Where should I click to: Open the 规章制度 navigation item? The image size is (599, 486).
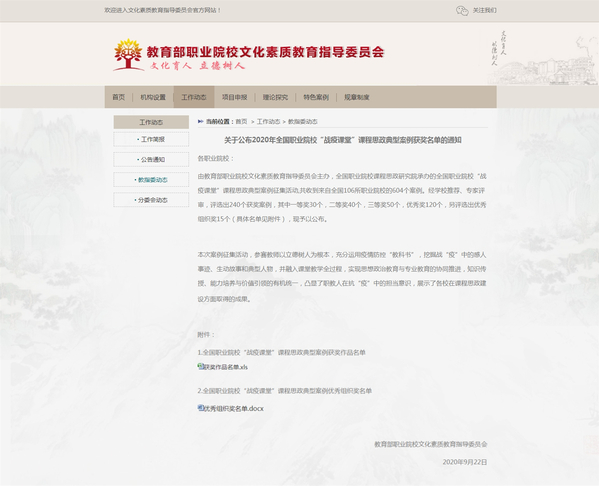point(357,97)
